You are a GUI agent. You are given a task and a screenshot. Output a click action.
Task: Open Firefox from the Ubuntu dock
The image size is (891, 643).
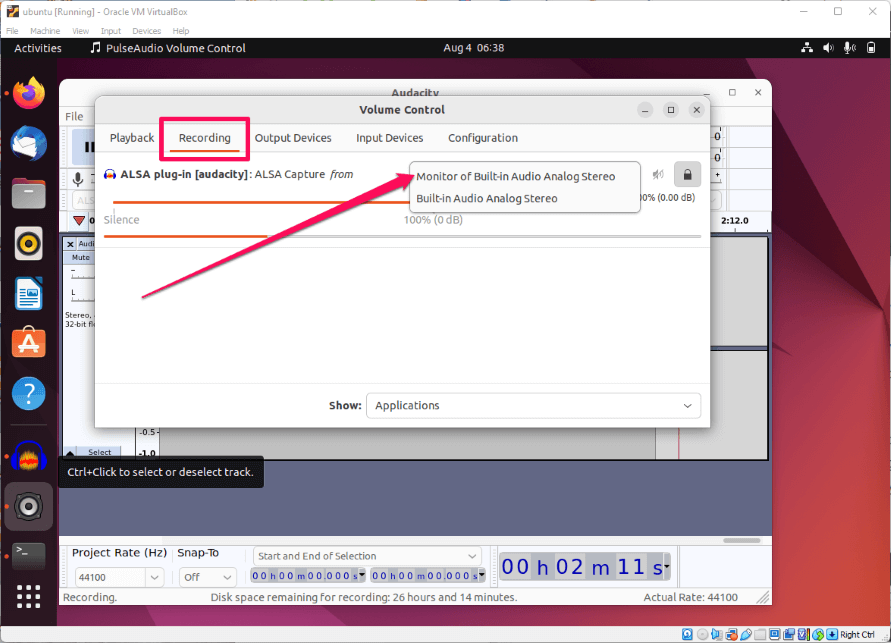click(x=28, y=93)
